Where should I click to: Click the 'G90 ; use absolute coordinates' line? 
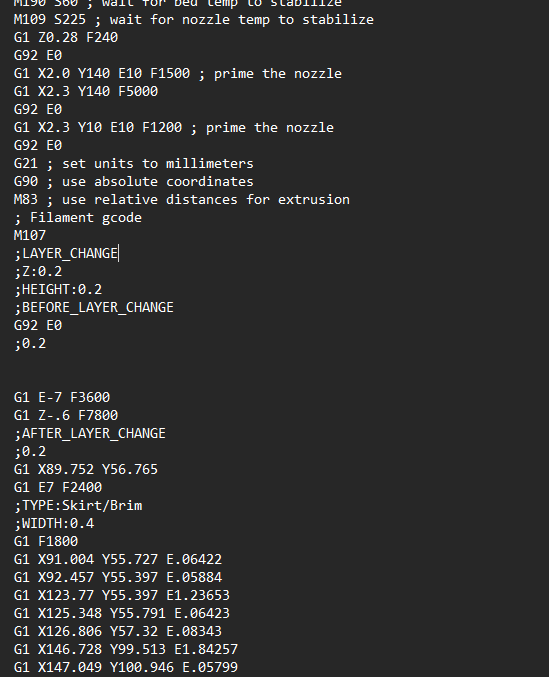click(x=134, y=182)
